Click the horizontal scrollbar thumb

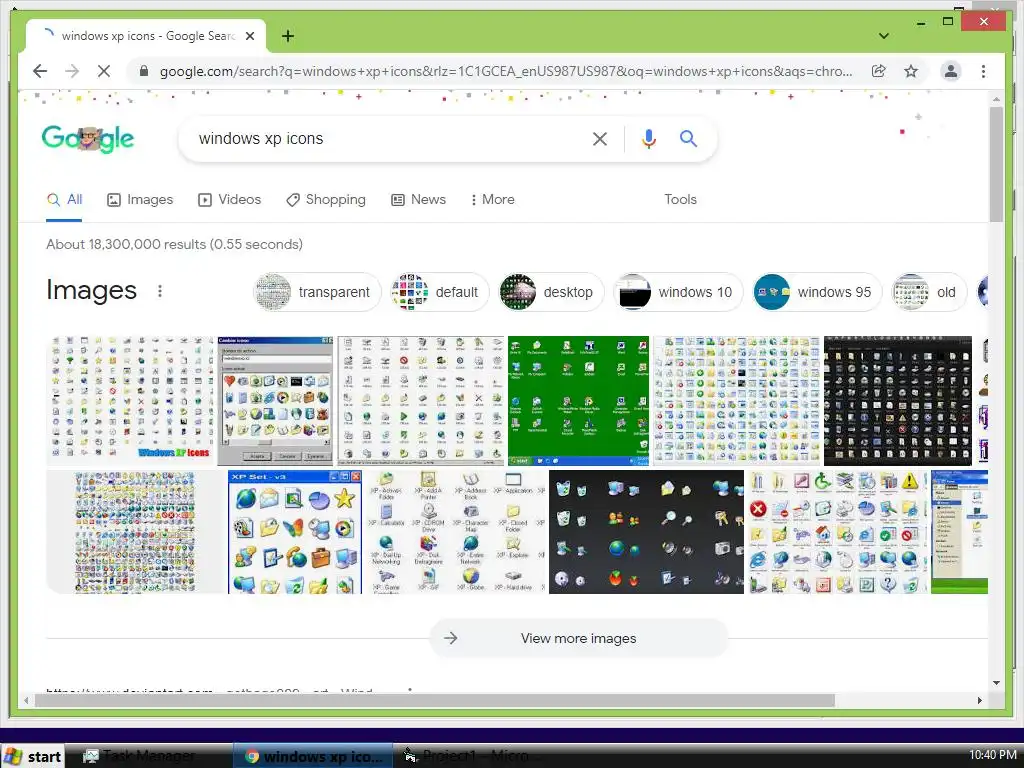(434, 700)
